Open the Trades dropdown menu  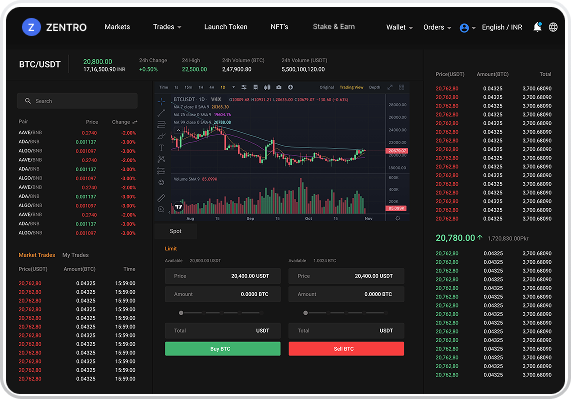[x=167, y=27]
